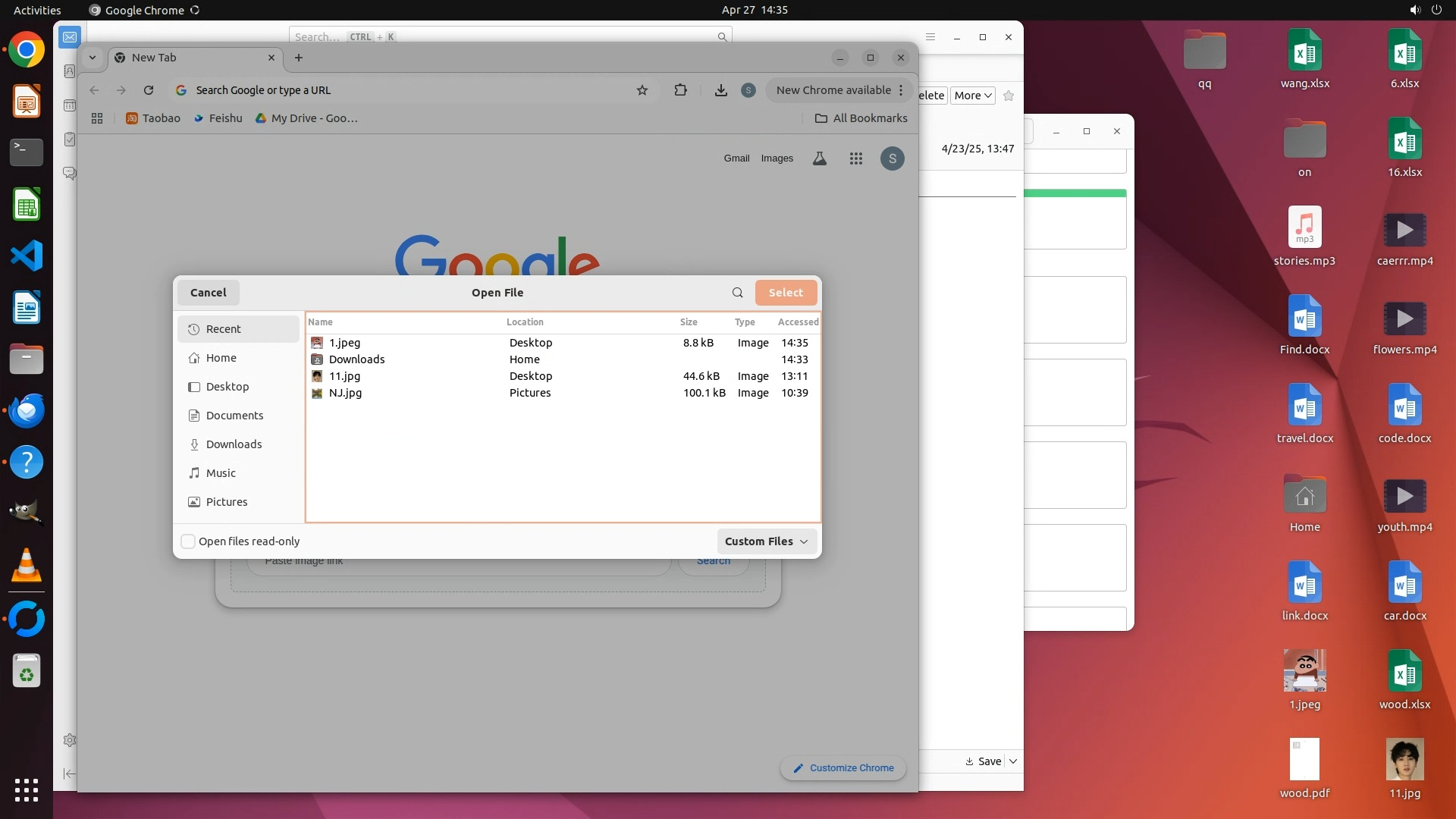Open the Google account avatar S
This screenshot has height=819, width=1456.
(893, 158)
